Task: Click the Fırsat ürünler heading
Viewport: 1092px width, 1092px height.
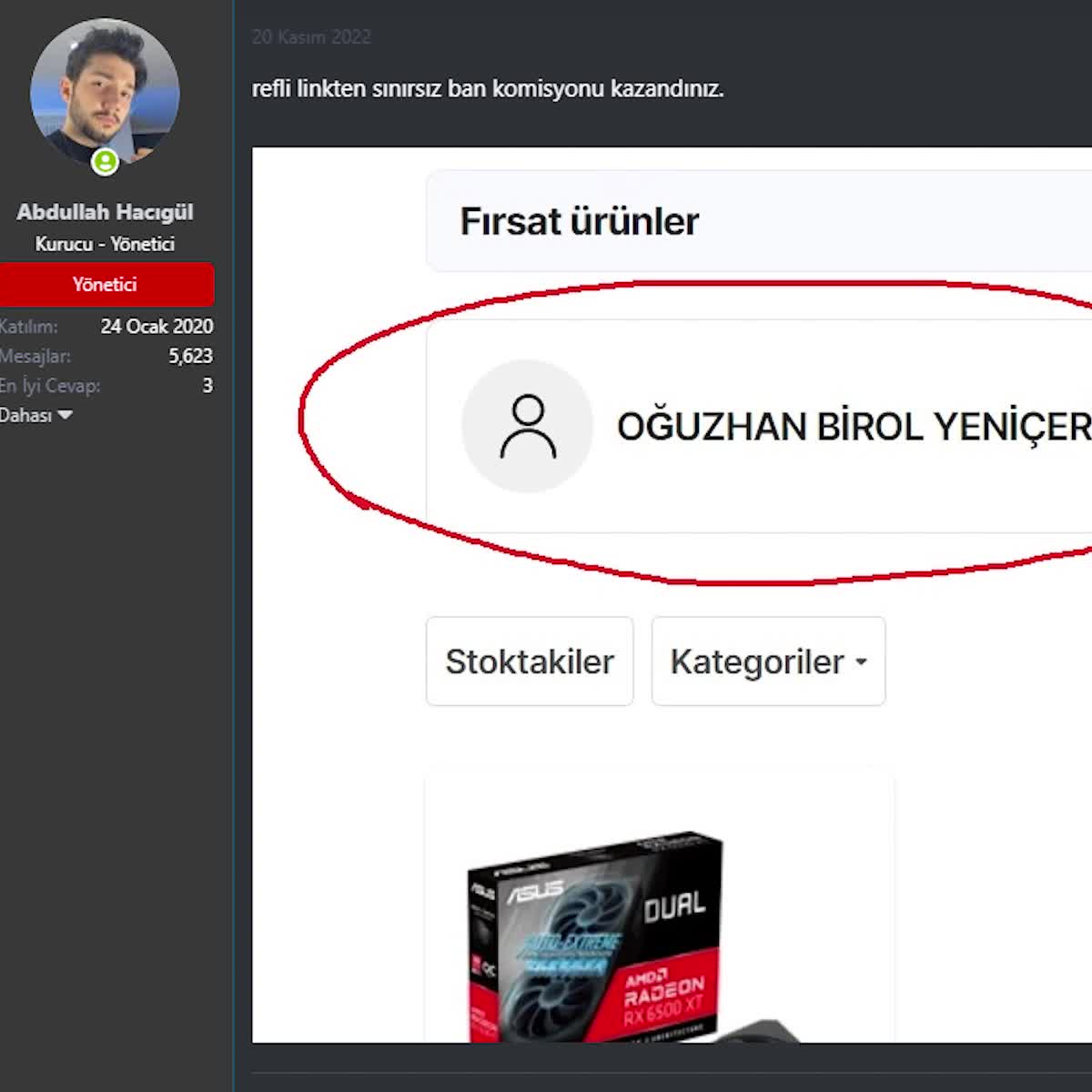Action: pos(579,221)
